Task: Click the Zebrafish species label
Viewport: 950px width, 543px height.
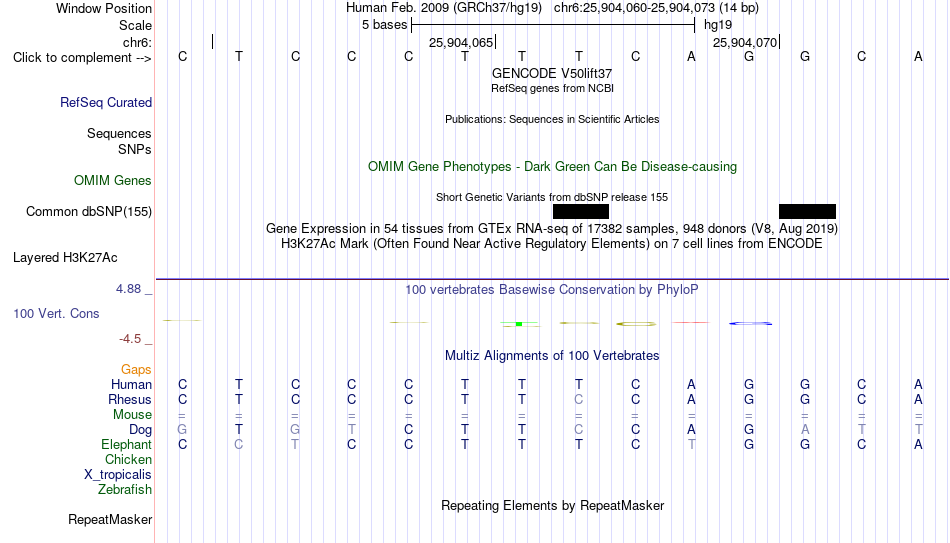Action: click(125, 489)
